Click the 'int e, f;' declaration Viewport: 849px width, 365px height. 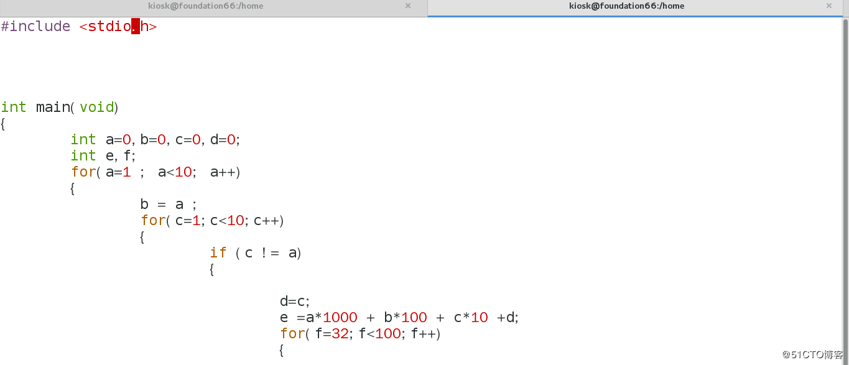(x=103, y=156)
